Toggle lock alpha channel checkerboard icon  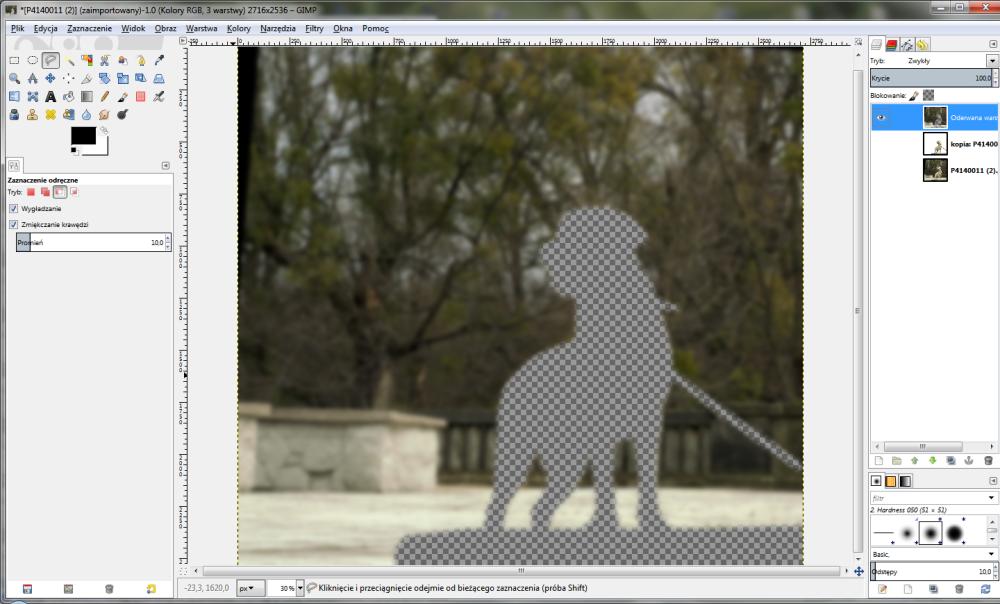(929, 96)
